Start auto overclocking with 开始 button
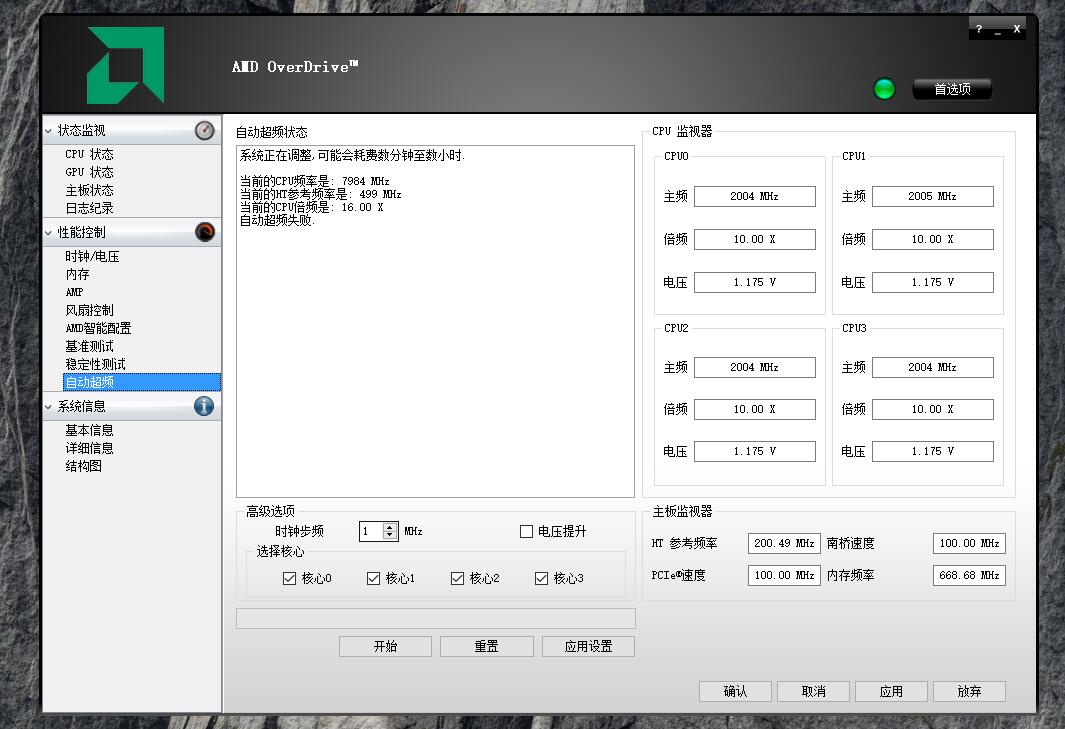This screenshot has width=1065, height=729. pyautogui.click(x=385, y=646)
